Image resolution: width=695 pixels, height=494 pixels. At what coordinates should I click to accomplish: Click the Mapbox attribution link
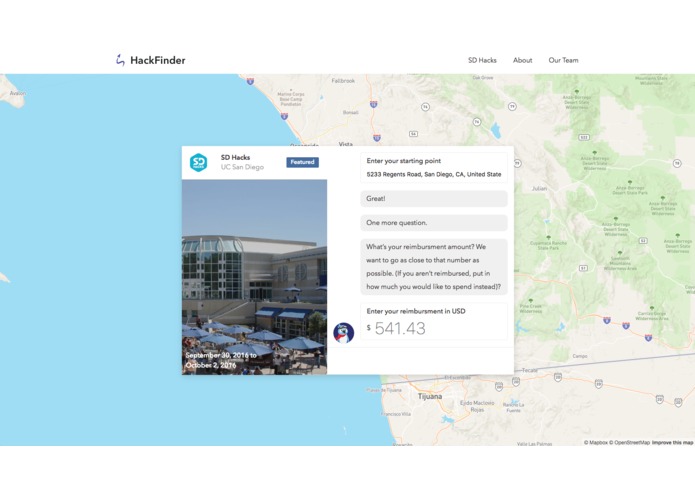(596, 442)
